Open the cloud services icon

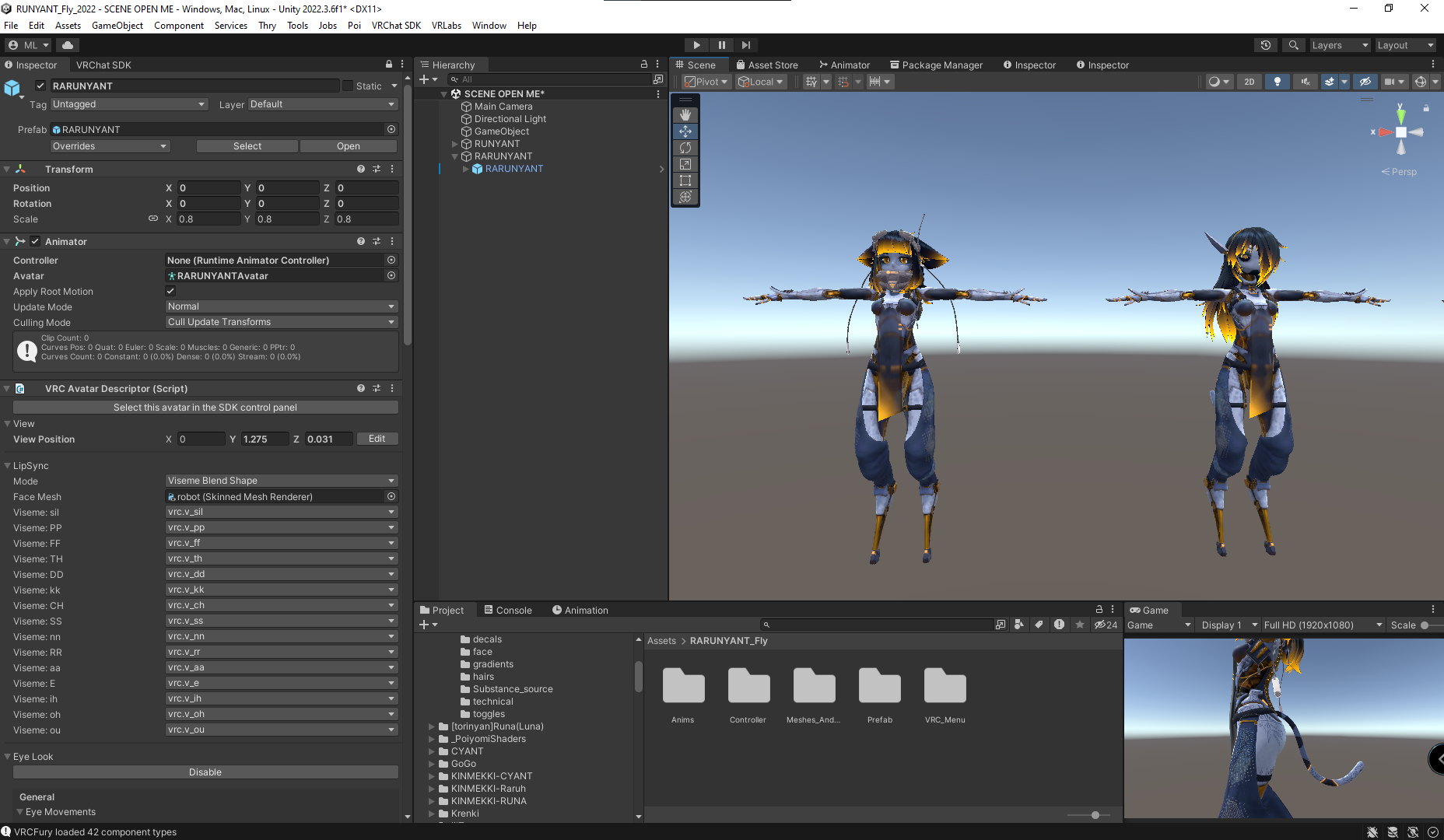68,45
